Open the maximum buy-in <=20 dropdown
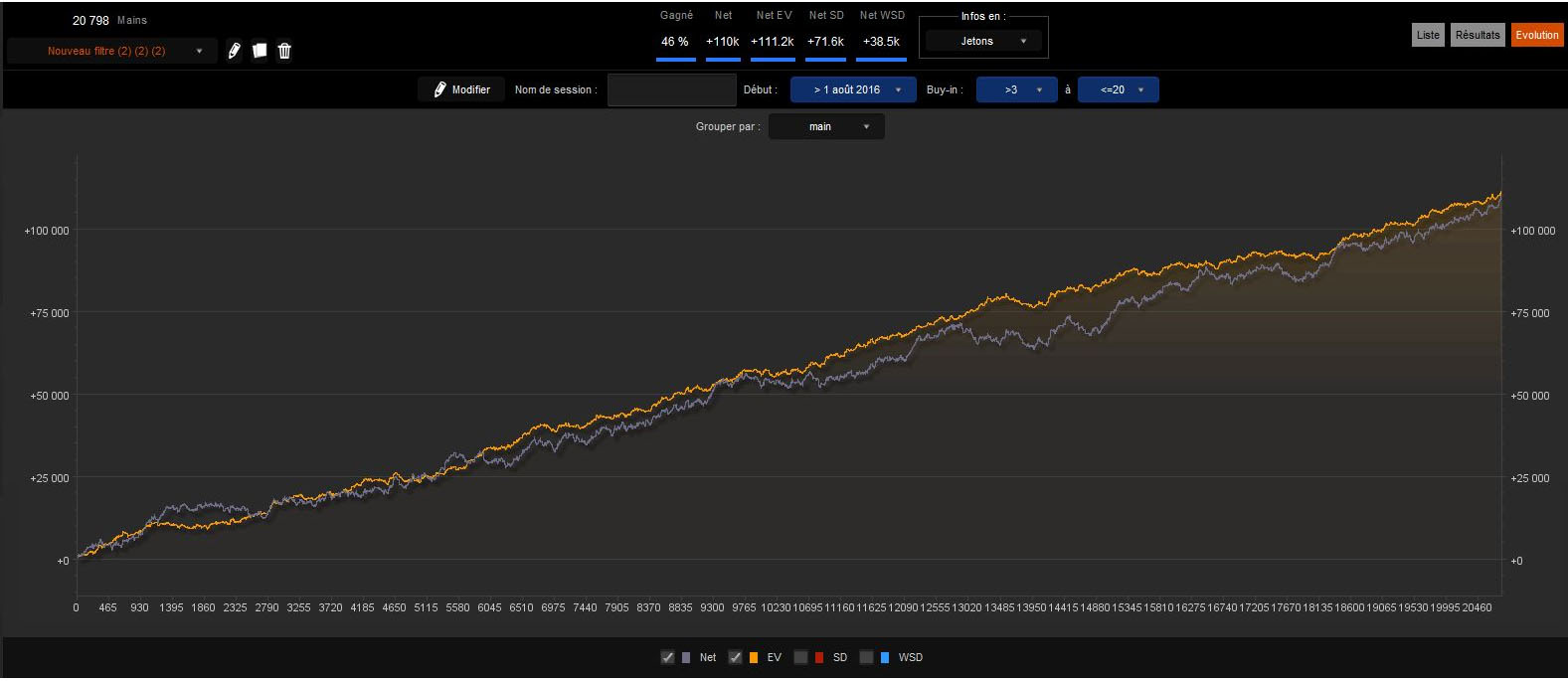 [x=1118, y=89]
